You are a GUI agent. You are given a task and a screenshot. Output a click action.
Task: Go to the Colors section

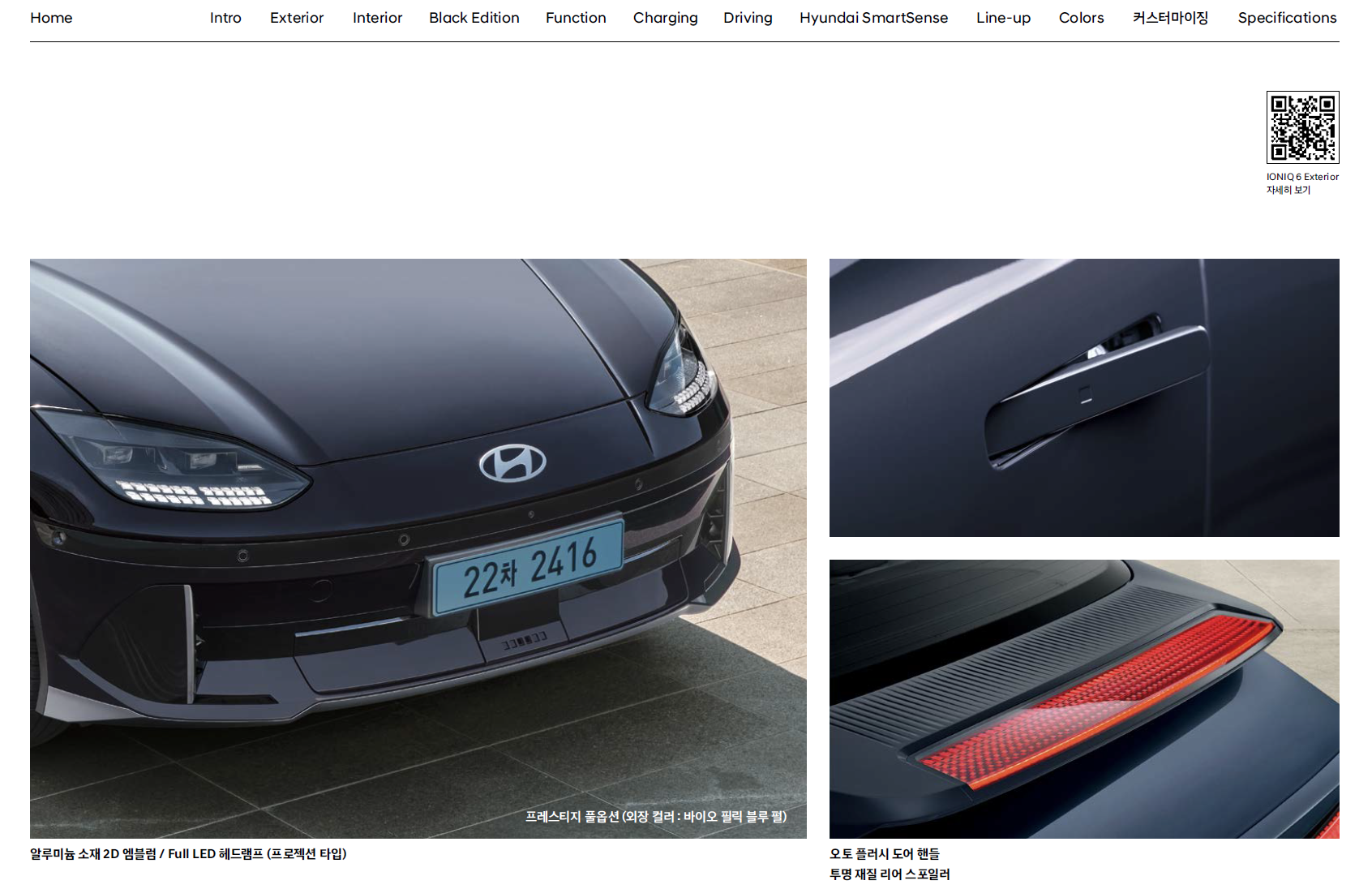tap(1081, 18)
